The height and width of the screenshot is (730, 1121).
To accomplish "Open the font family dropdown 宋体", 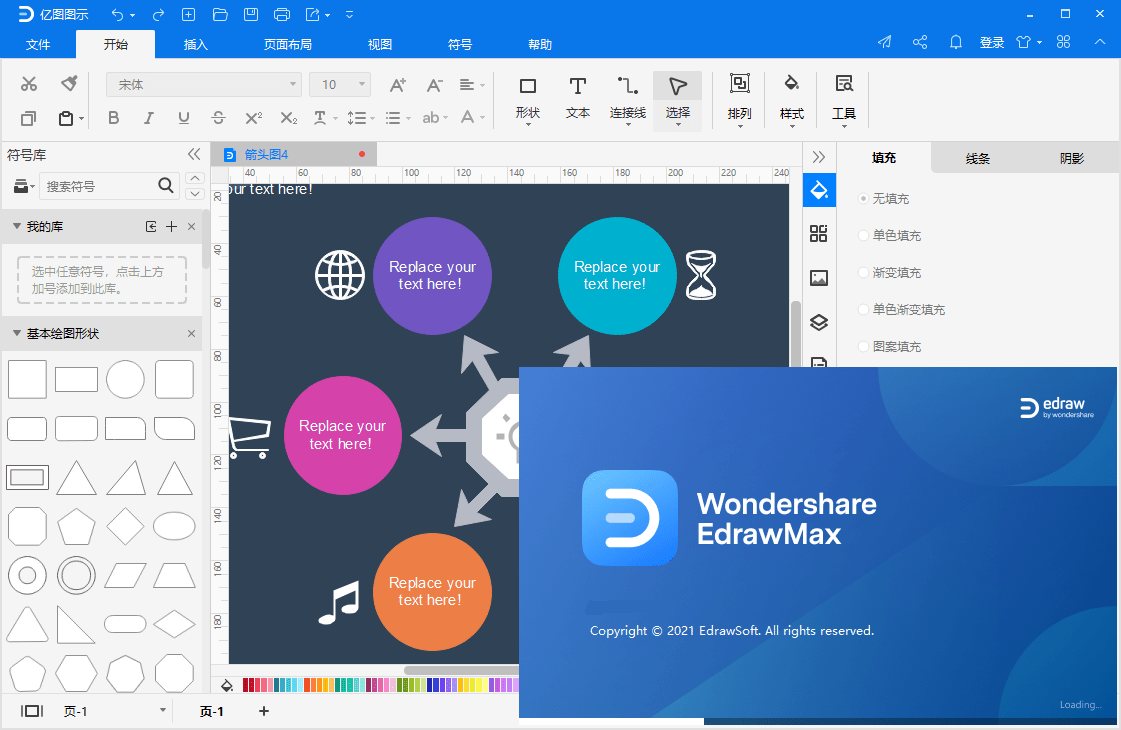I will tap(204, 84).
